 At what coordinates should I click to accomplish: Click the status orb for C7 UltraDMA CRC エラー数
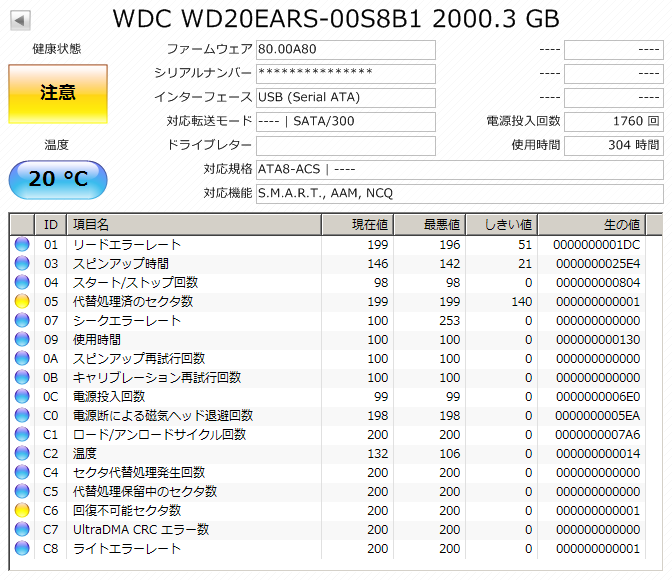[22, 529]
